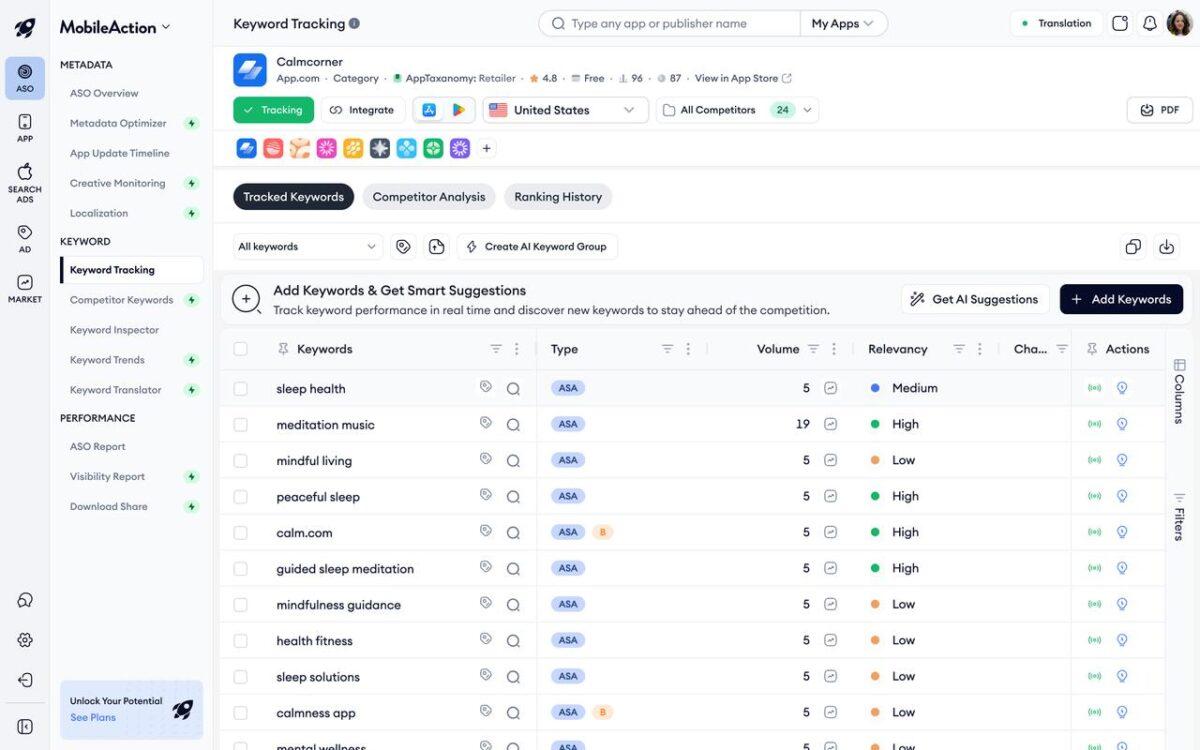Expand the All keywords filter dropdown
Viewport: 1200px width, 750px height.
[x=308, y=247]
